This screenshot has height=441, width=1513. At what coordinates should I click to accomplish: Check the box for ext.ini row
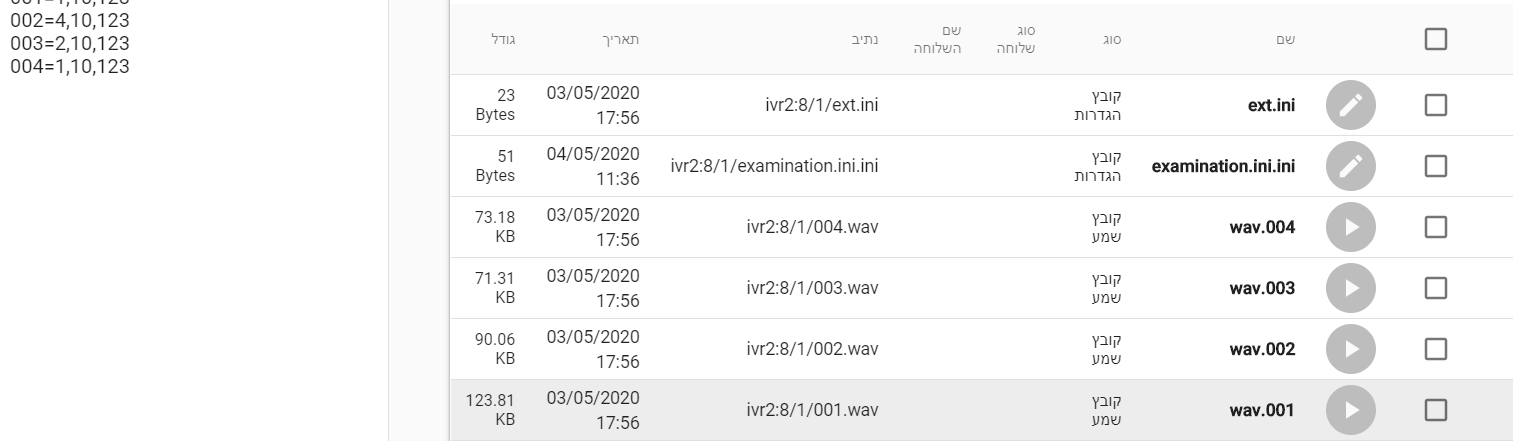[1435, 105]
